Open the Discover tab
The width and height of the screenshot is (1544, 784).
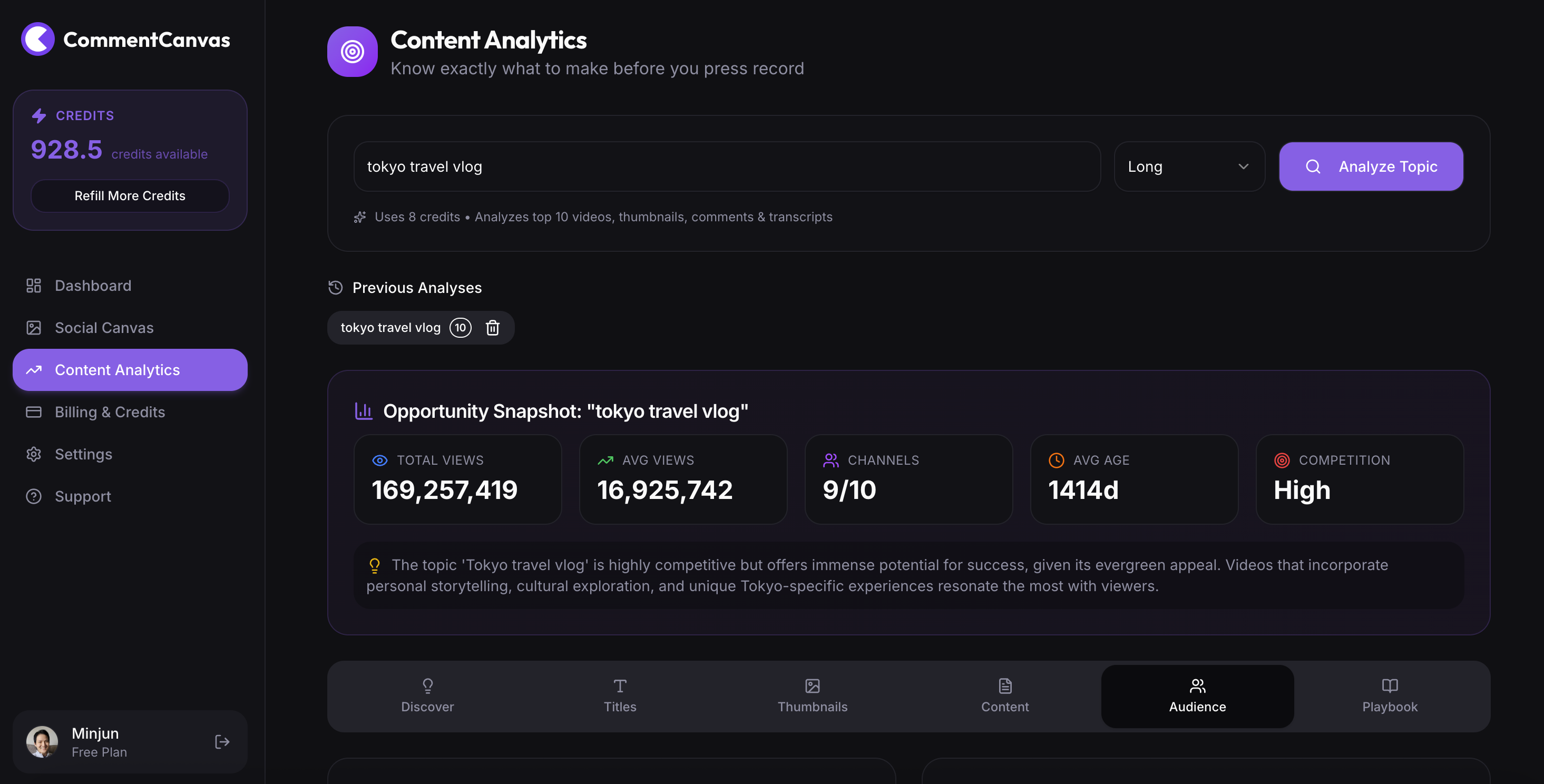pyautogui.click(x=427, y=697)
